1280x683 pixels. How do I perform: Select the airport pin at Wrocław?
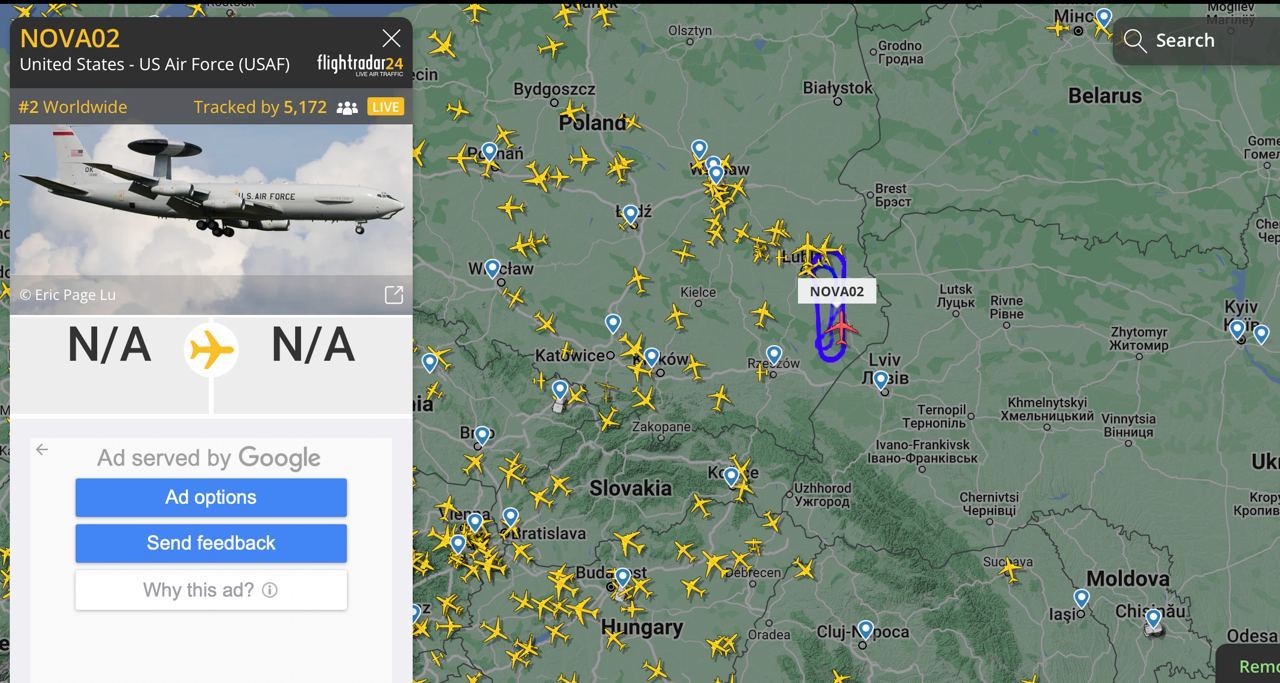[492, 268]
